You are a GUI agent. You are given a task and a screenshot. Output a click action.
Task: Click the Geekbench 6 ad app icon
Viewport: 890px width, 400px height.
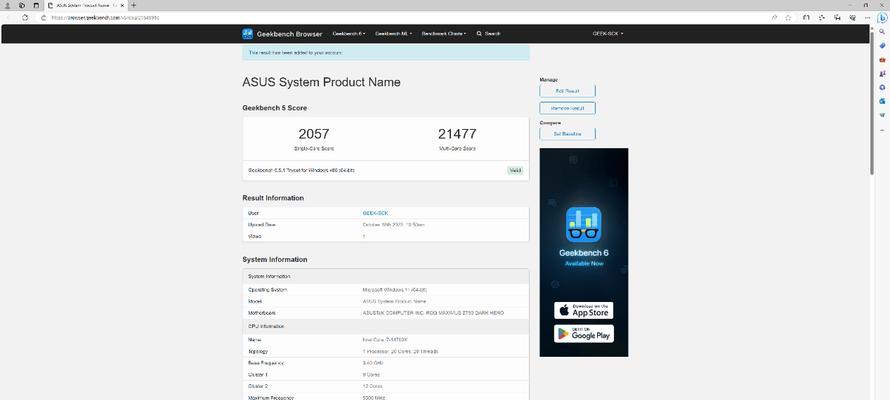click(583, 225)
